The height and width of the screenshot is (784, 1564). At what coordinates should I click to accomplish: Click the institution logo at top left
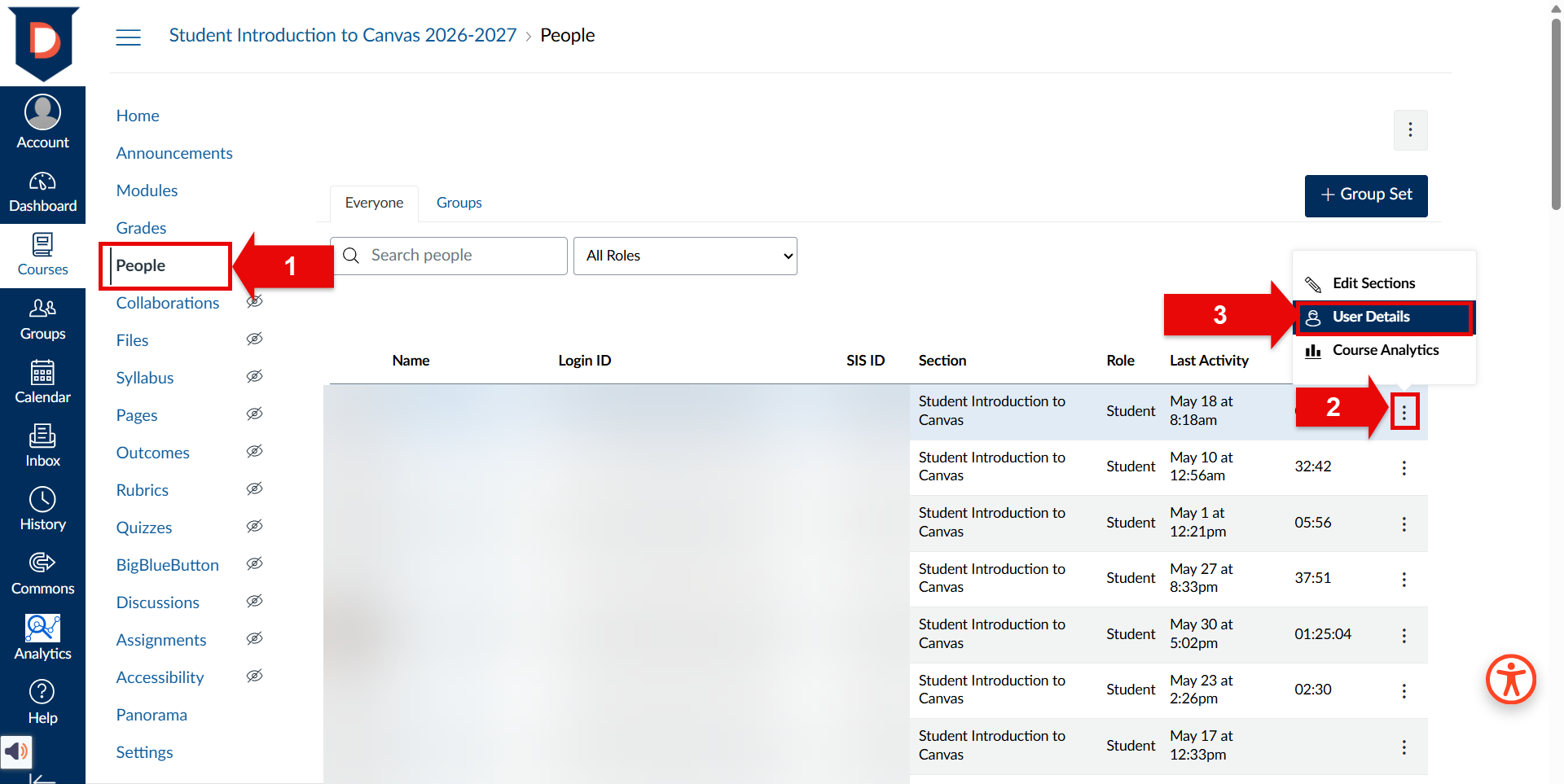point(44,42)
